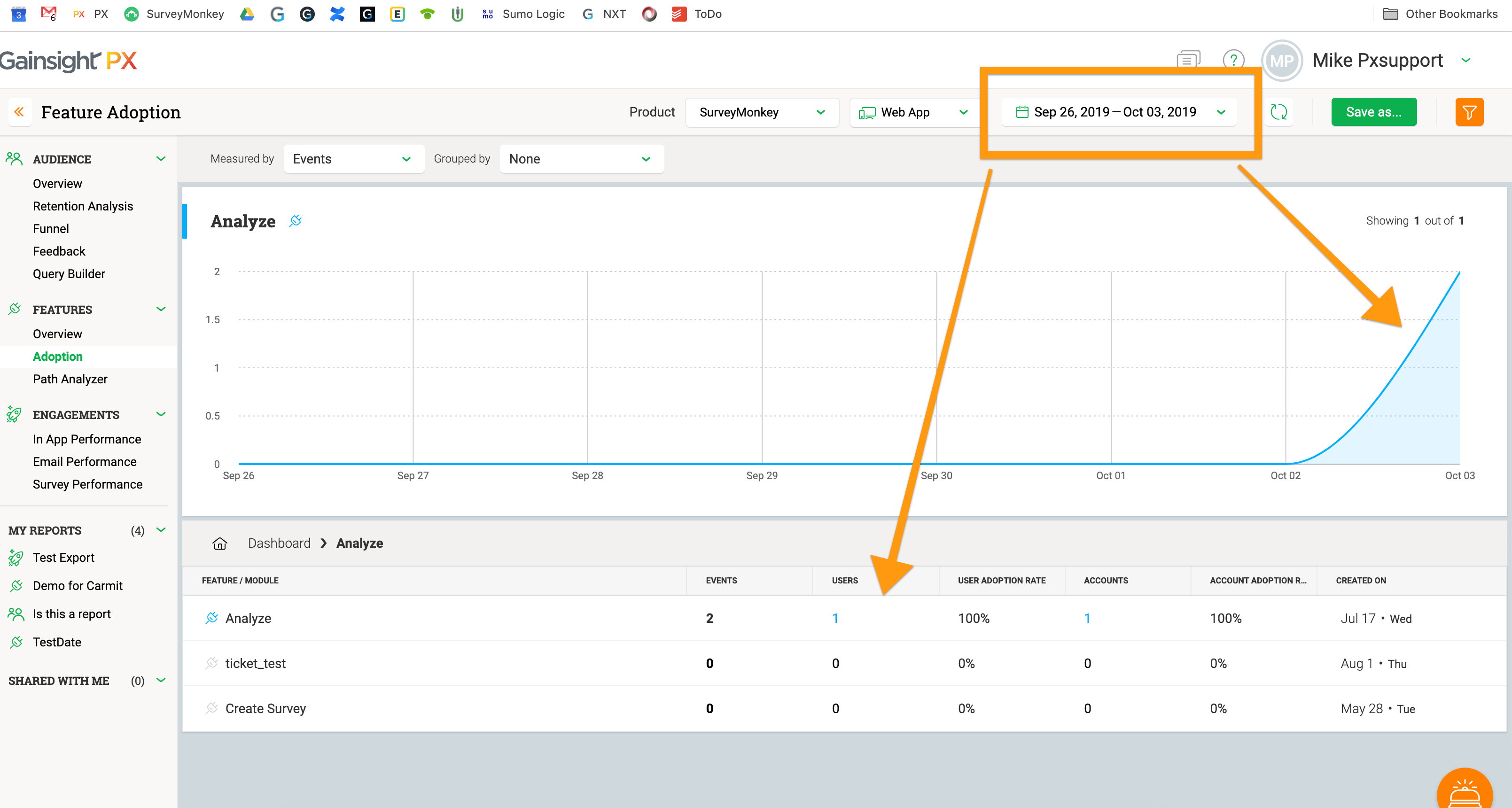This screenshot has height=808, width=1512.
Task: Collapse sidebar with the double-chevron icon
Action: pos(19,112)
